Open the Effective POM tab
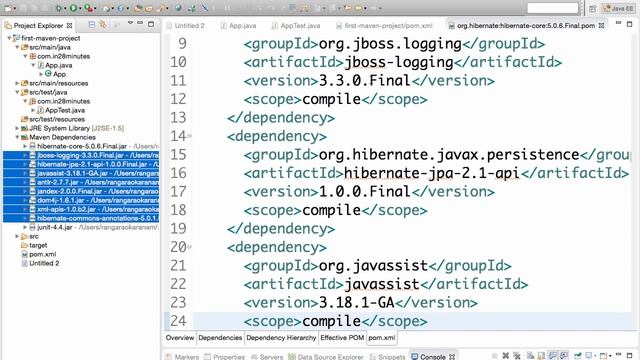Screen dimensions: 640x360 click(x=342, y=338)
